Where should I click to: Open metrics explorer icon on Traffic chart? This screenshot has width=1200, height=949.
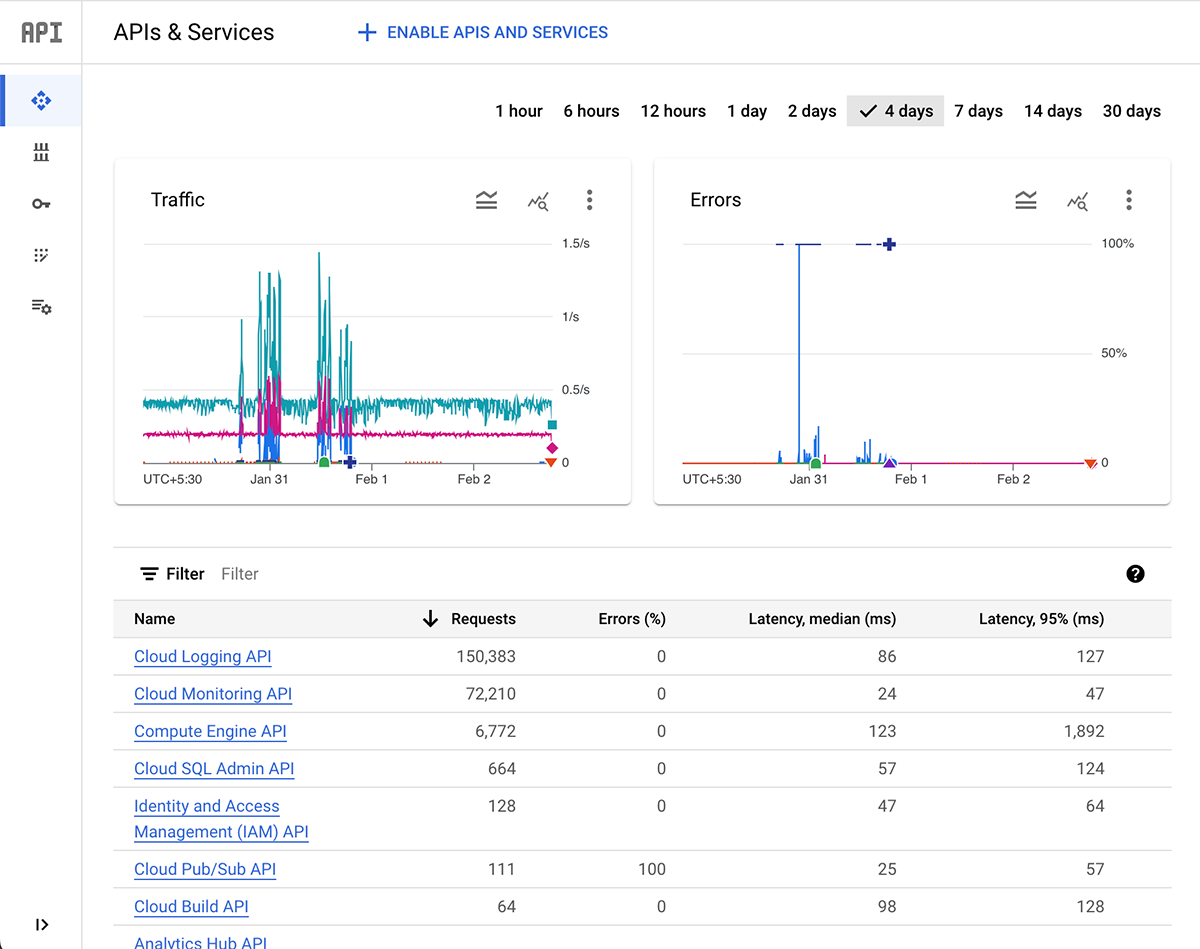(538, 200)
